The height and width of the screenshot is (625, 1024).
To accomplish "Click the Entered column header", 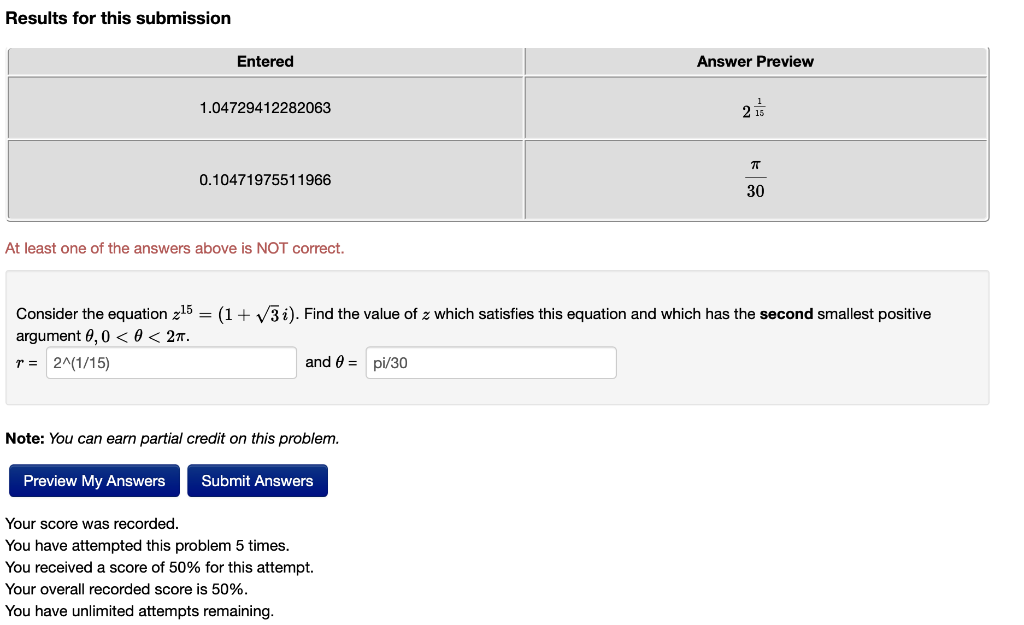I will click(265, 61).
